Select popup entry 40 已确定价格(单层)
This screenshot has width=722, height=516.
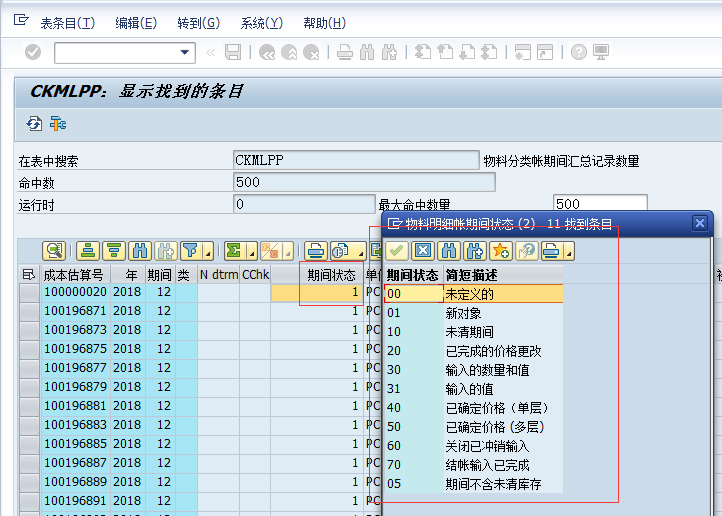coord(474,408)
